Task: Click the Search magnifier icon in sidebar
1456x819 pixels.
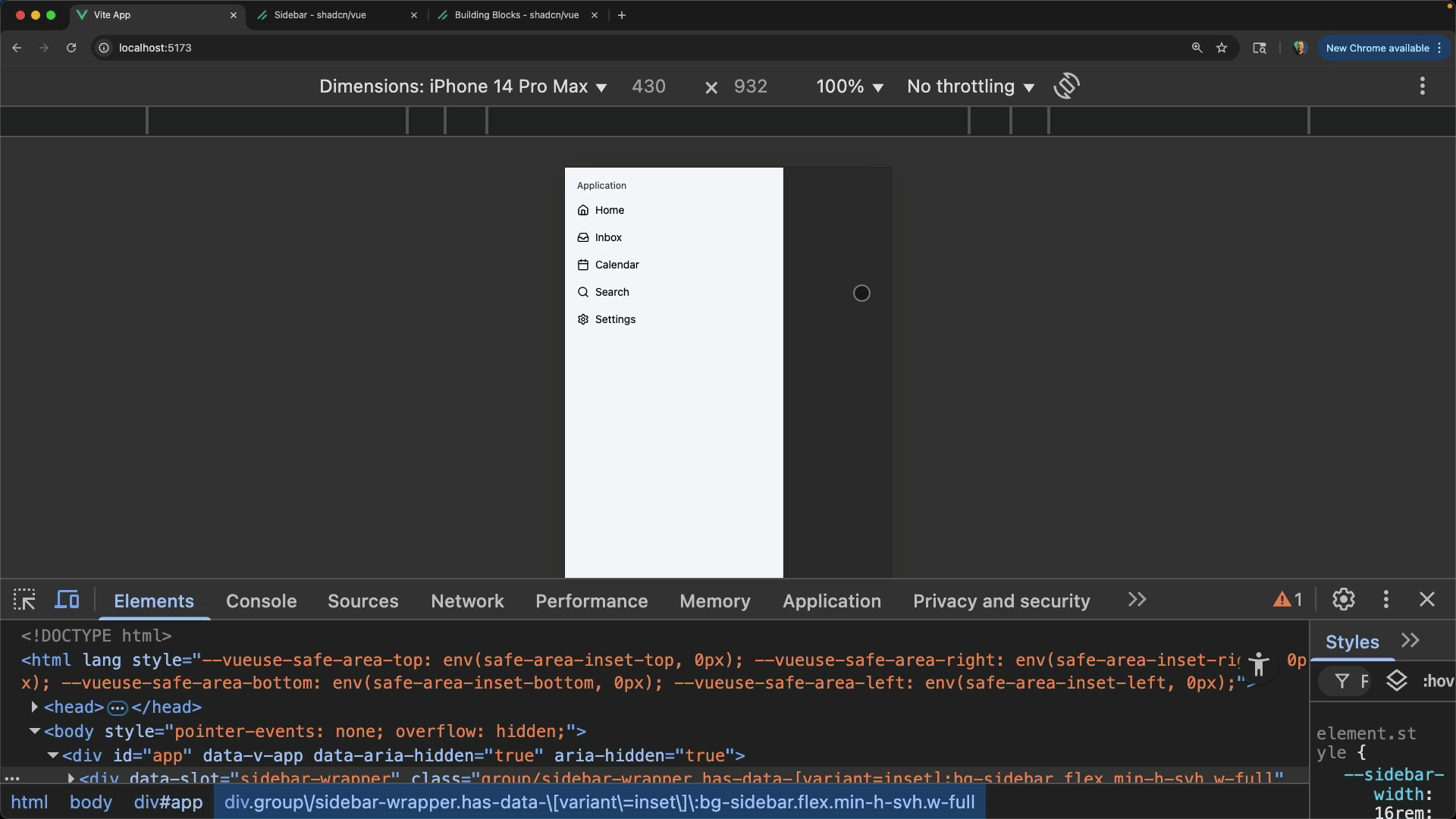Action: [583, 292]
